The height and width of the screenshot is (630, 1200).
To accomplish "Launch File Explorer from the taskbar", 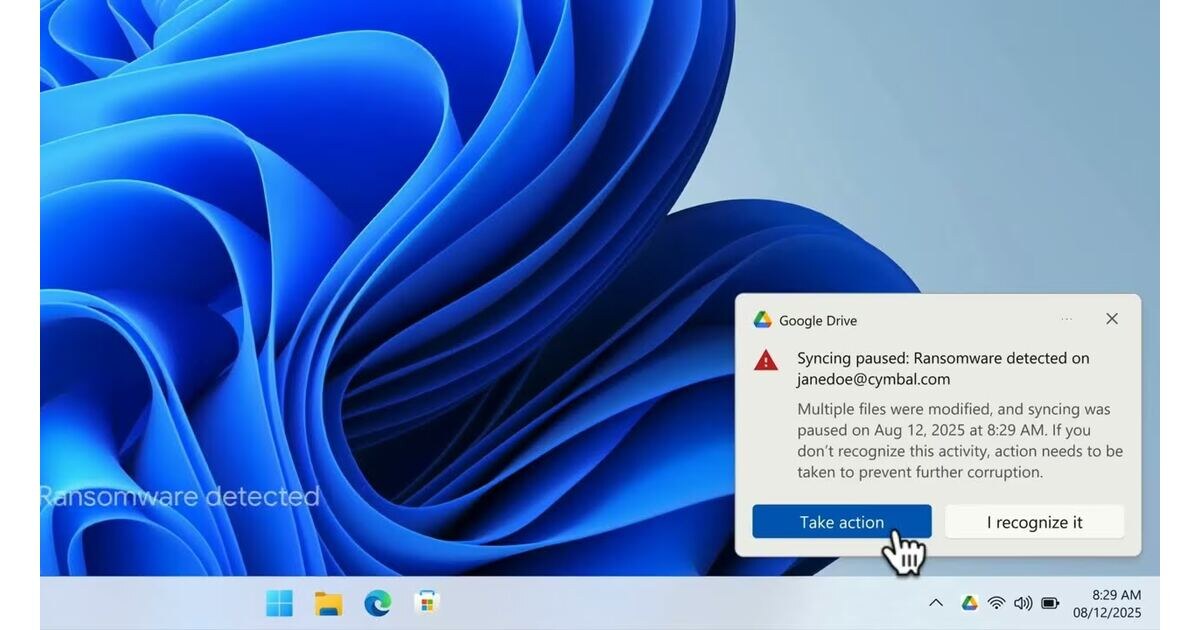I will (x=329, y=603).
